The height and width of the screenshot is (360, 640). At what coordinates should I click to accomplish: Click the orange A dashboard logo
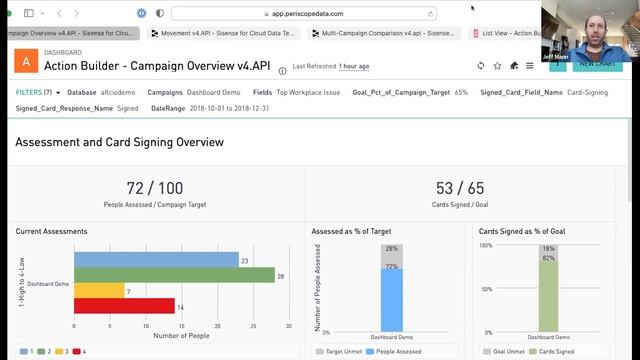coord(26,61)
